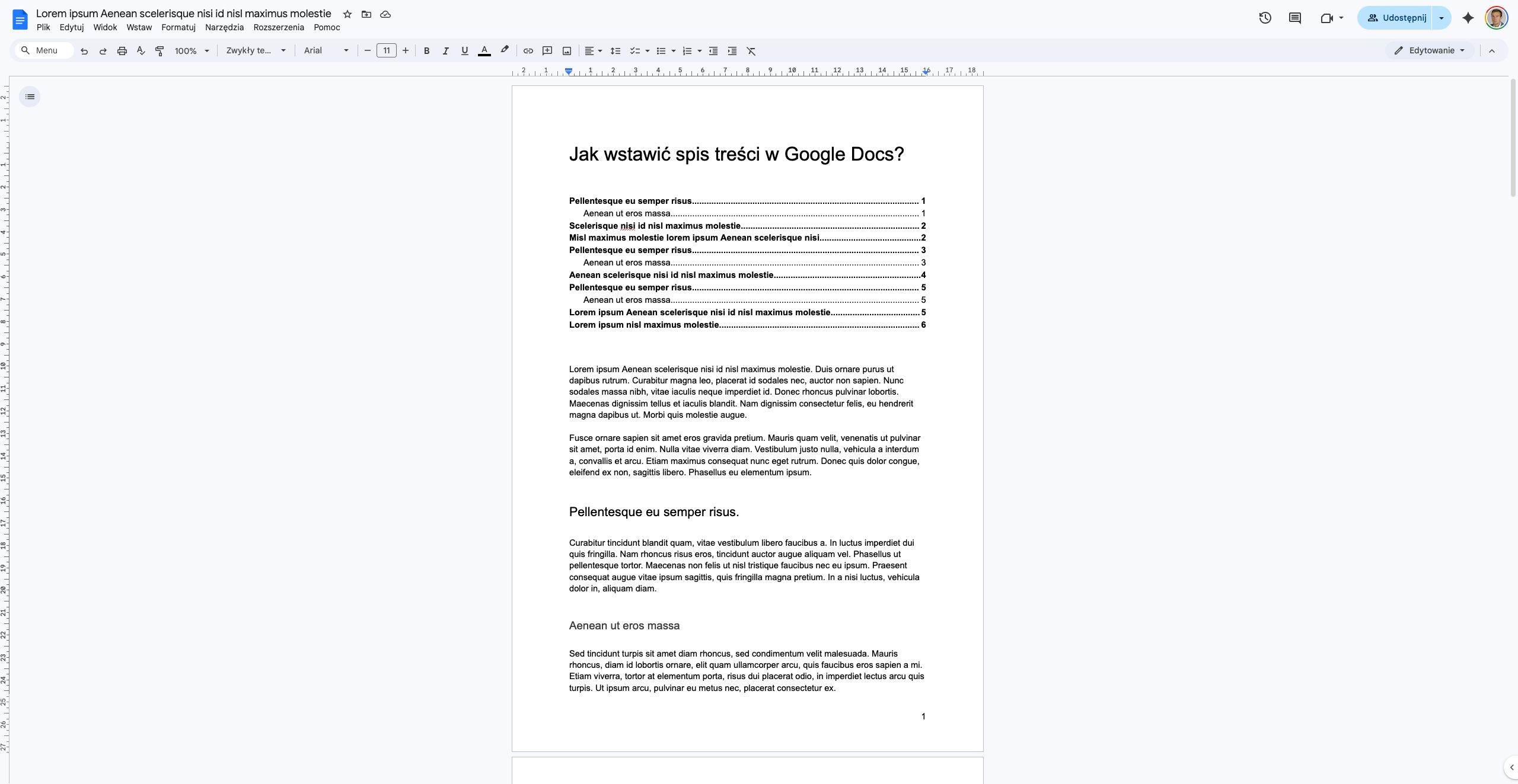Open version history clock icon

[x=1265, y=18]
